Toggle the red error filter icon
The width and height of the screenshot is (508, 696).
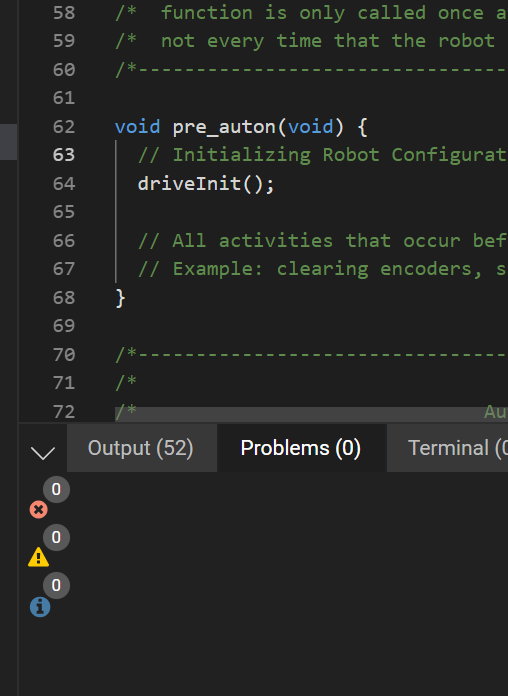(39, 510)
